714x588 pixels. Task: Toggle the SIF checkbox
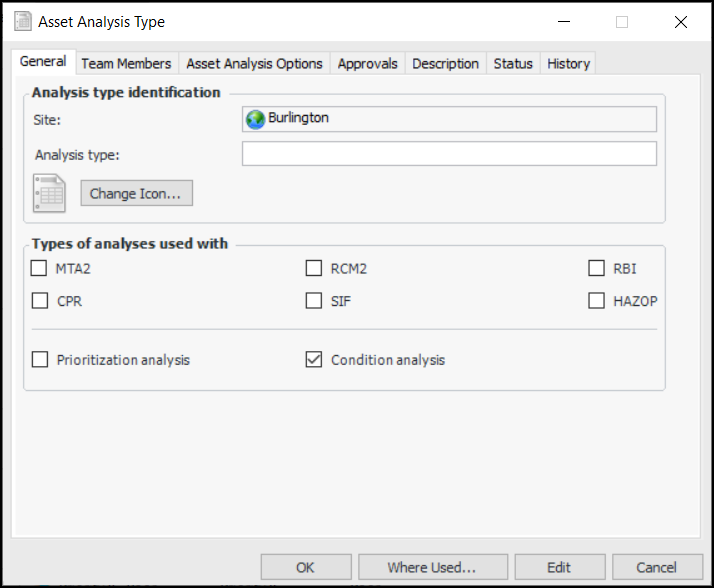pyautogui.click(x=314, y=300)
